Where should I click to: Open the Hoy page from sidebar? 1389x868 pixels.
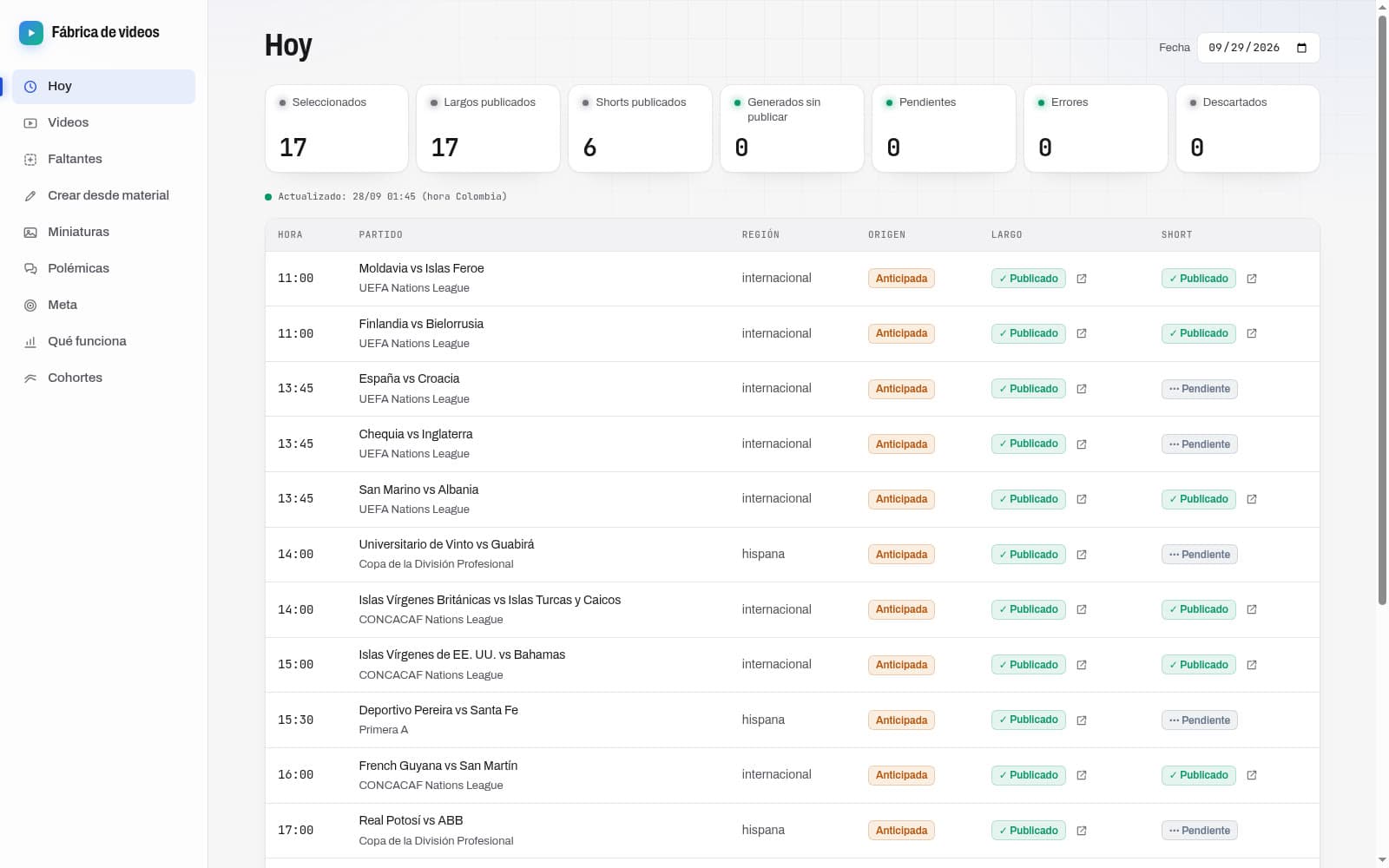[103, 87]
